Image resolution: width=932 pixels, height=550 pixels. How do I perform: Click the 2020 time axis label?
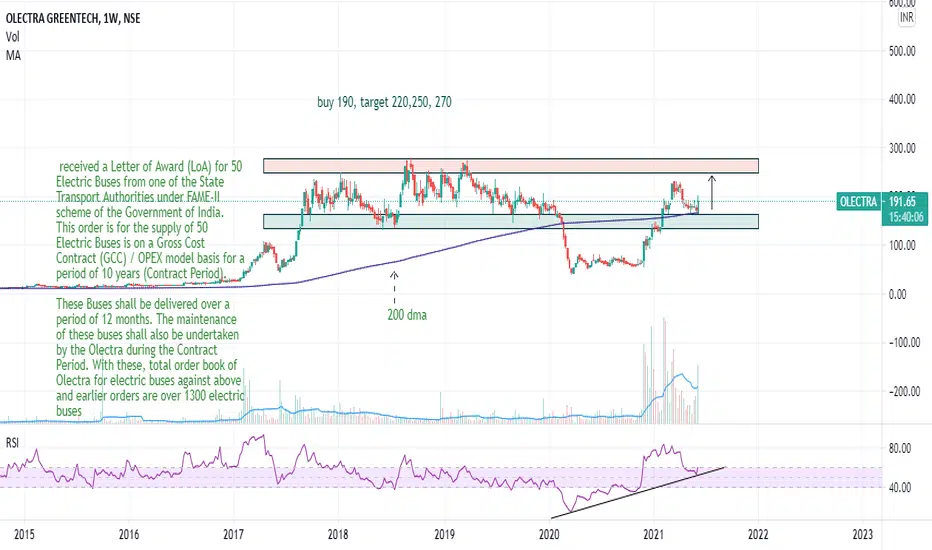click(549, 534)
